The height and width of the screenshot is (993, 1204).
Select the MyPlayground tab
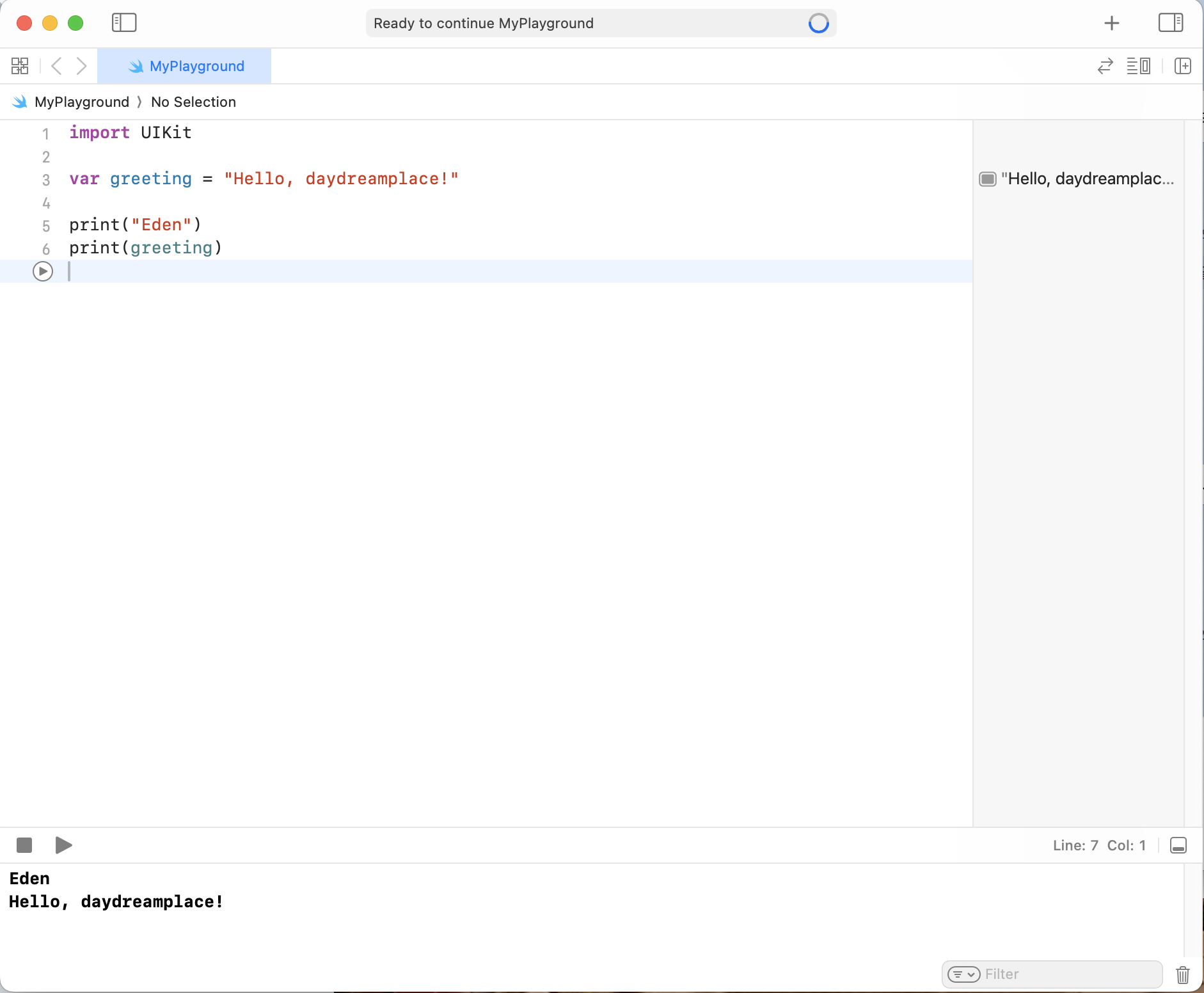coord(184,65)
